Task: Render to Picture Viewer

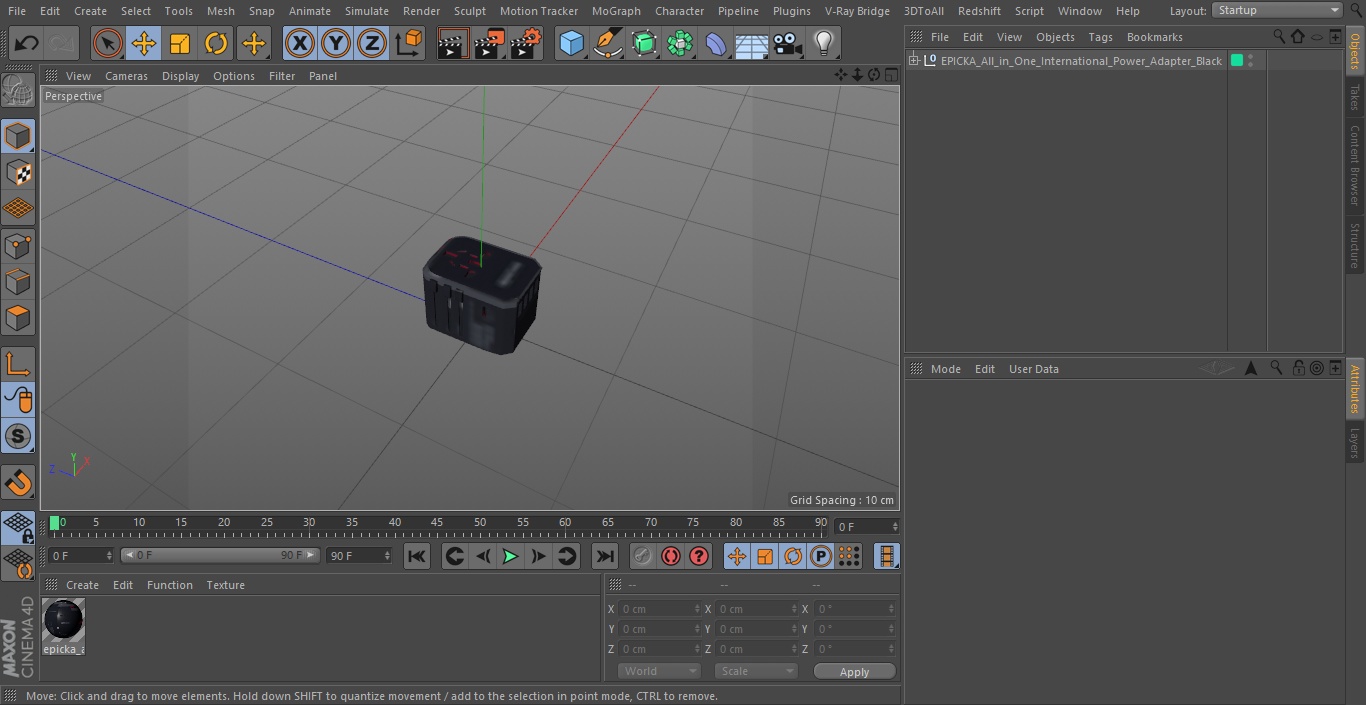Action: click(489, 43)
